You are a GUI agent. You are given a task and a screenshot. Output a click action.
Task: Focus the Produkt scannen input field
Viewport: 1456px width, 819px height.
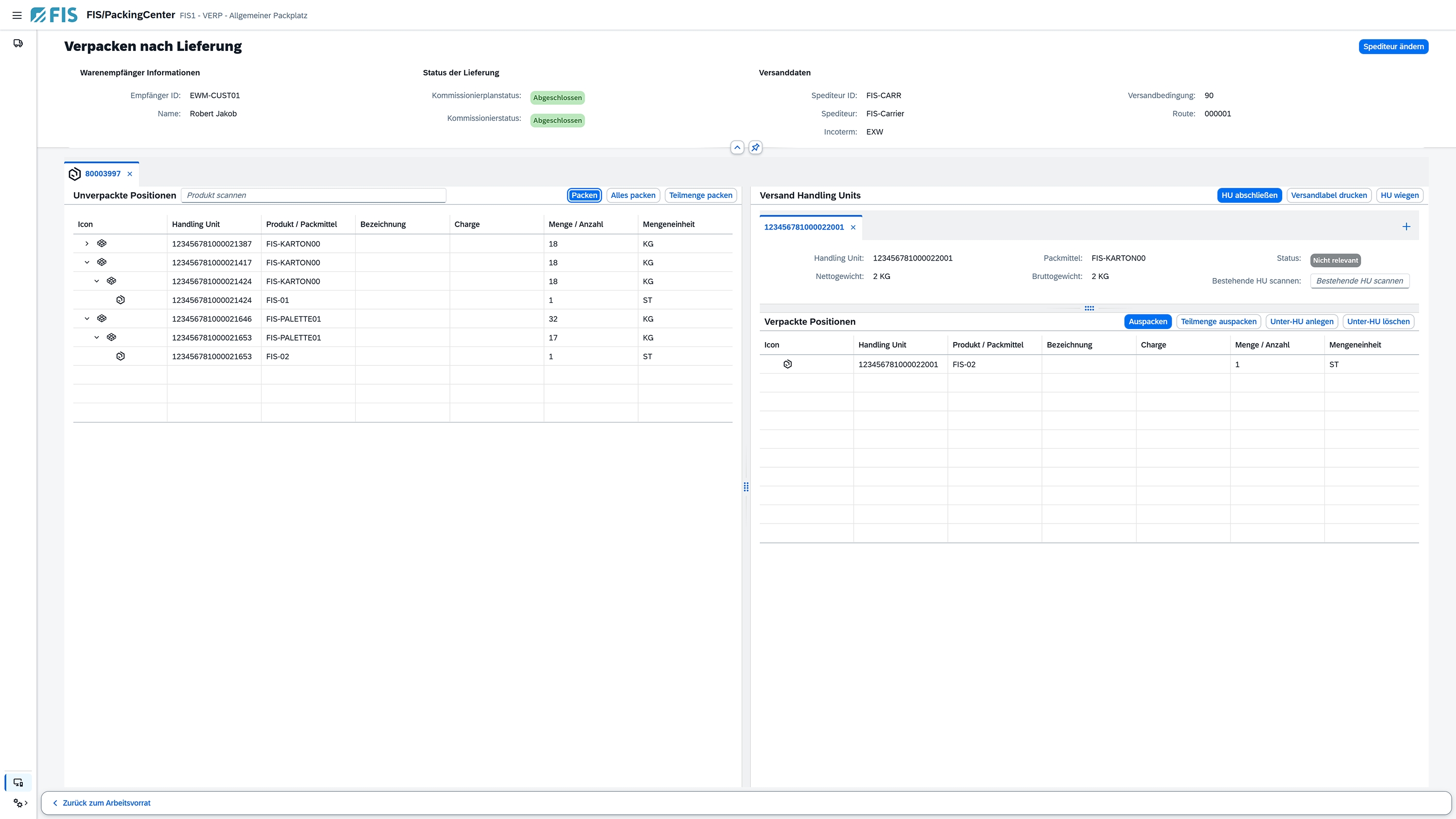click(314, 196)
